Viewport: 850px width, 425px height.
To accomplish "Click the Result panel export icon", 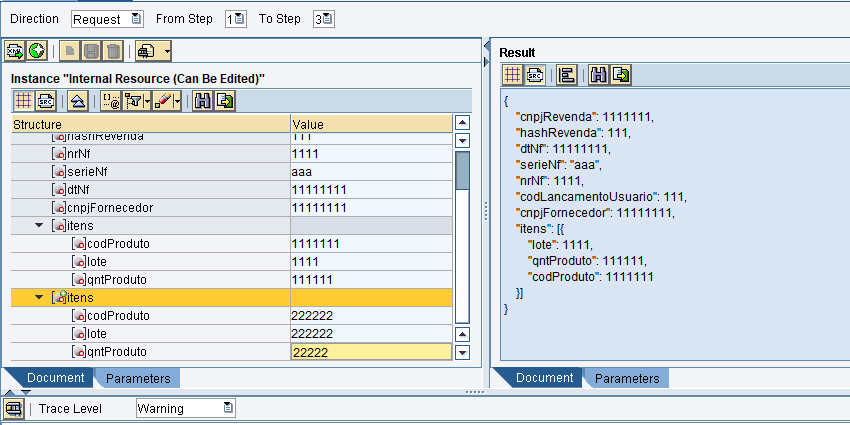I will tap(622, 75).
